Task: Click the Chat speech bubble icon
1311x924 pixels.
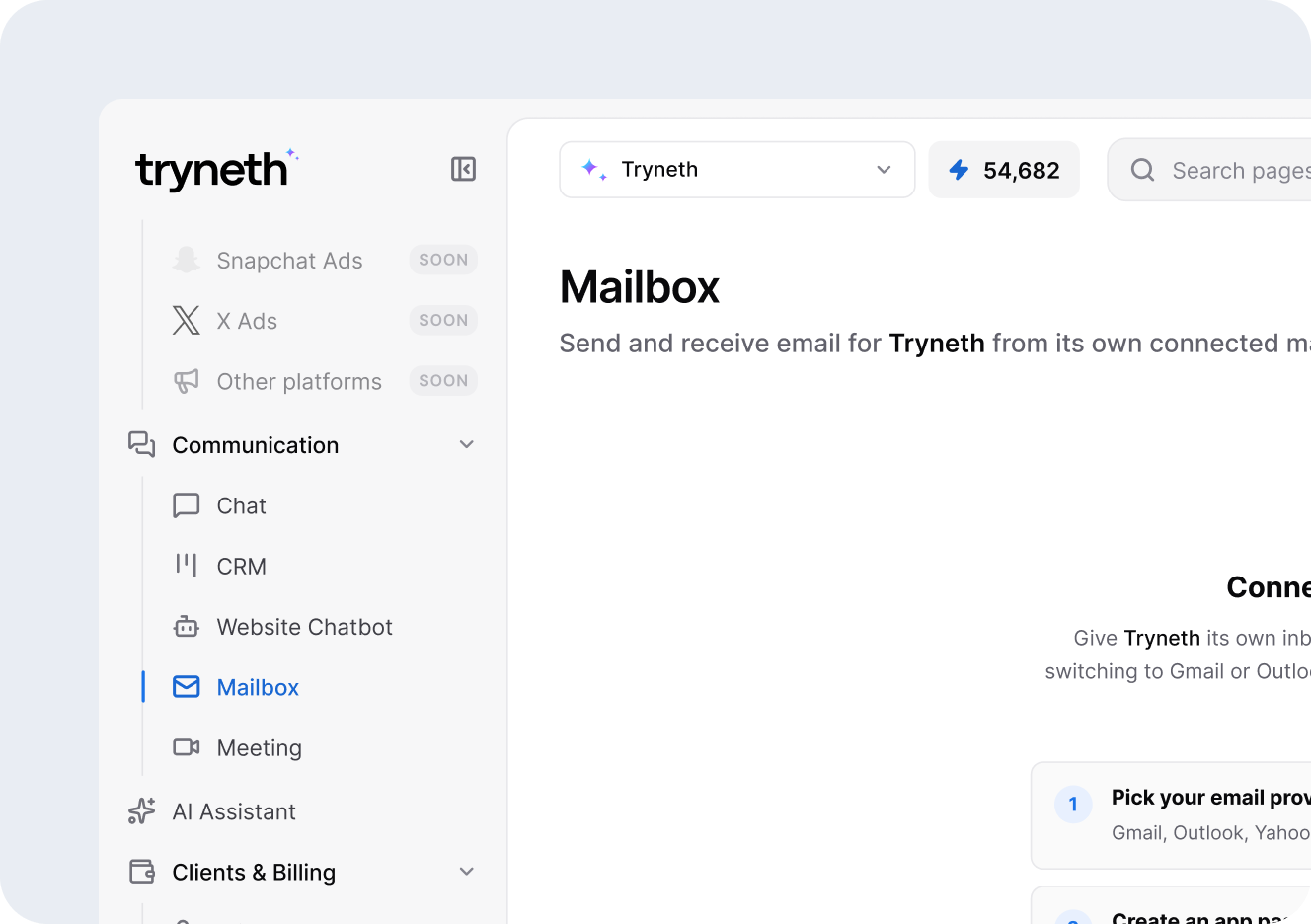Action: coord(186,505)
